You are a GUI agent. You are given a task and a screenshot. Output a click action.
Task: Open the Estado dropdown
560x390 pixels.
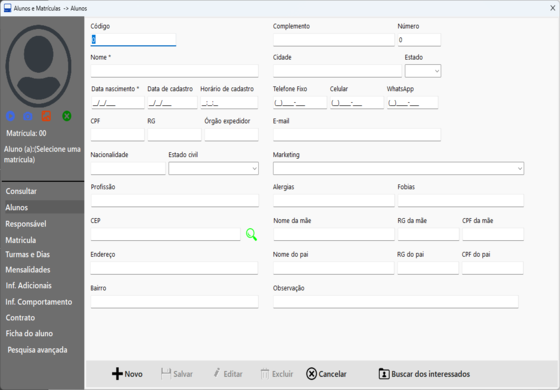click(x=423, y=71)
